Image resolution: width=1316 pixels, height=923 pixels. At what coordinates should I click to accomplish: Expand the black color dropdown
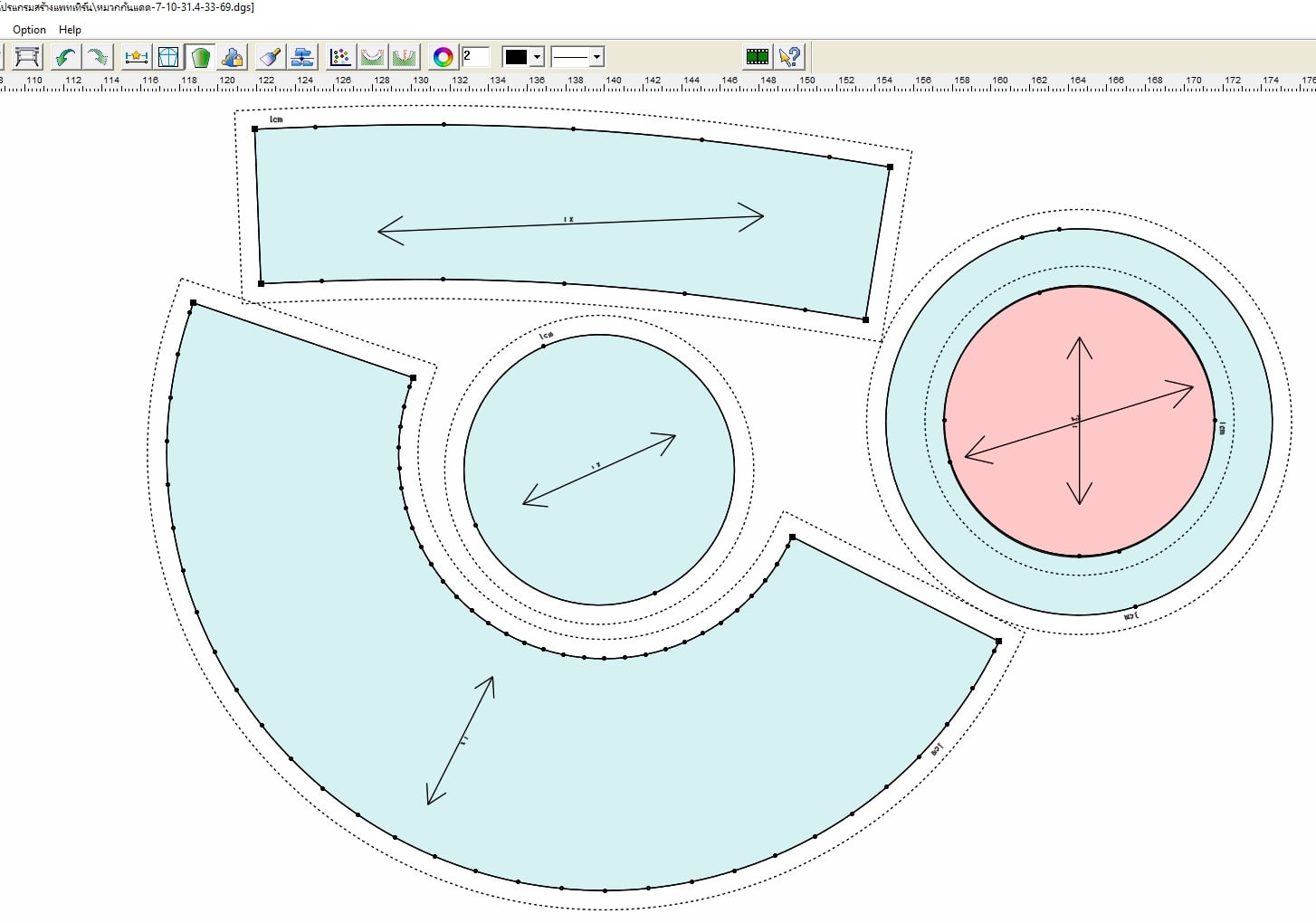click(x=537, y=57)
